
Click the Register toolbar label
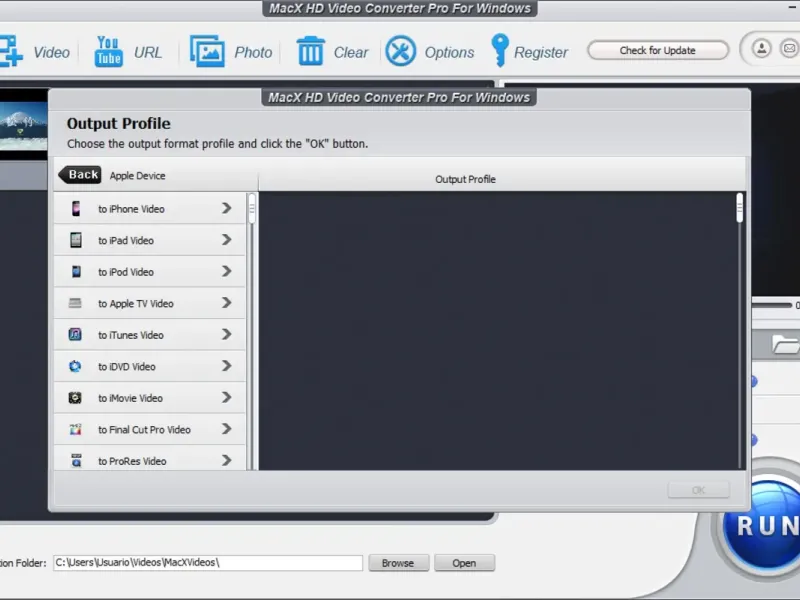coord(541,52)
